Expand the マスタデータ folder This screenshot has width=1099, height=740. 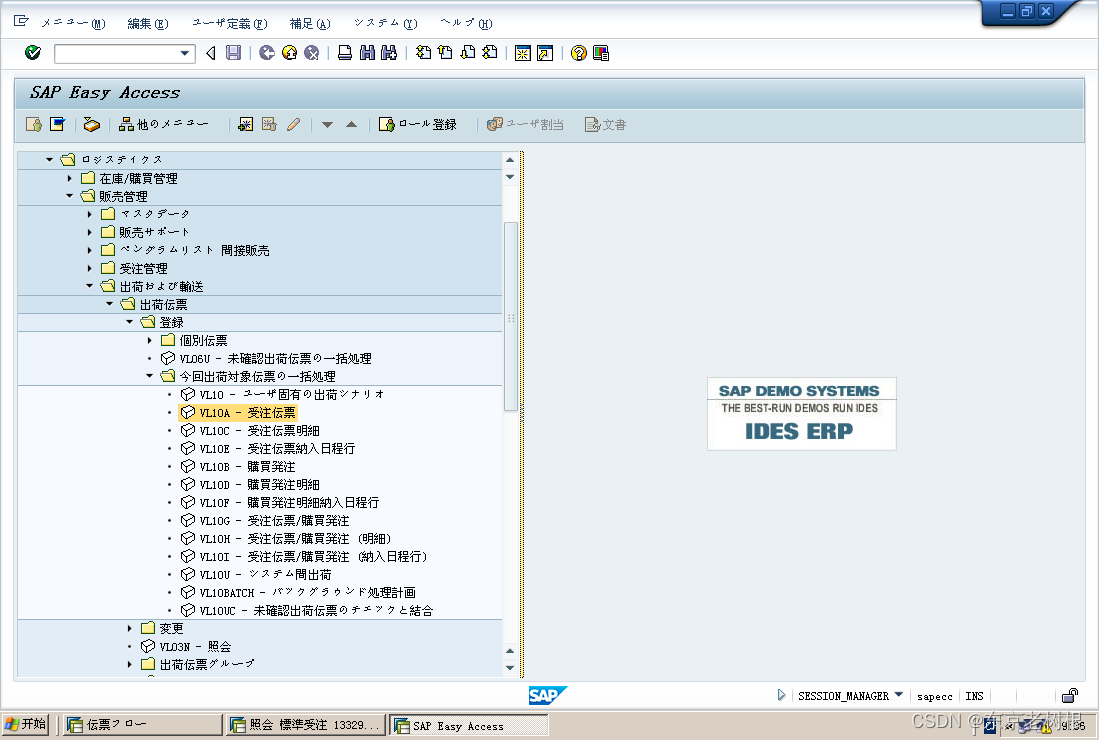(90, 214)
